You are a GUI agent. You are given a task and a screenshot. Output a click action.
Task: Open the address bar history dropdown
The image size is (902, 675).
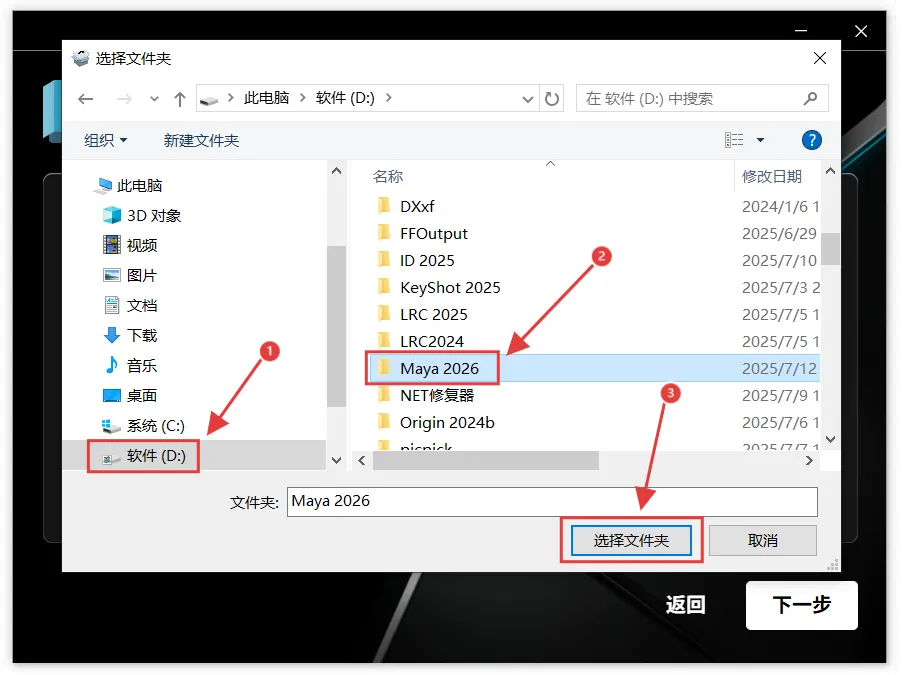point(528,99)
